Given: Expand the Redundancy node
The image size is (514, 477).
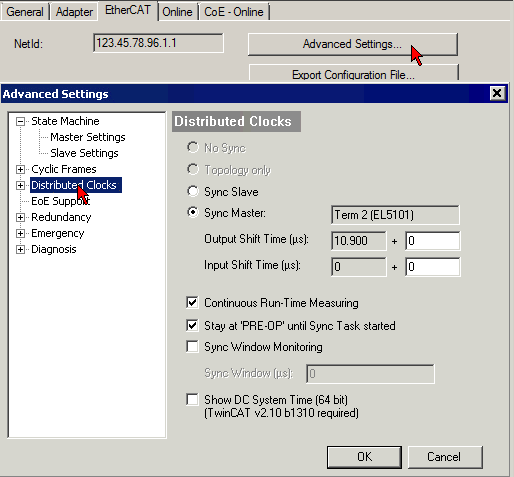Looking at the screenshot, I should 20,217.
